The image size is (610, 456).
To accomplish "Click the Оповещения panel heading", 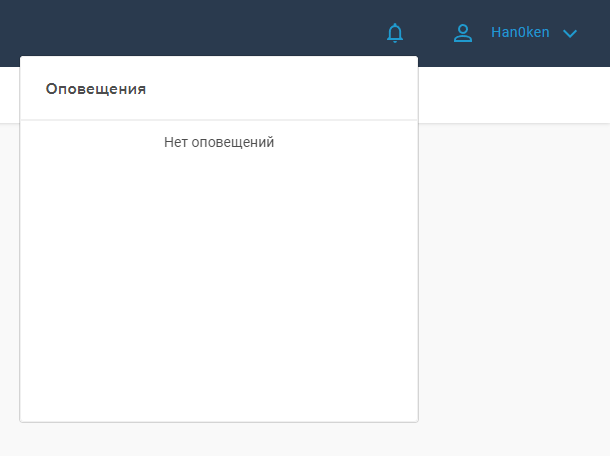I will click(96, 89).
